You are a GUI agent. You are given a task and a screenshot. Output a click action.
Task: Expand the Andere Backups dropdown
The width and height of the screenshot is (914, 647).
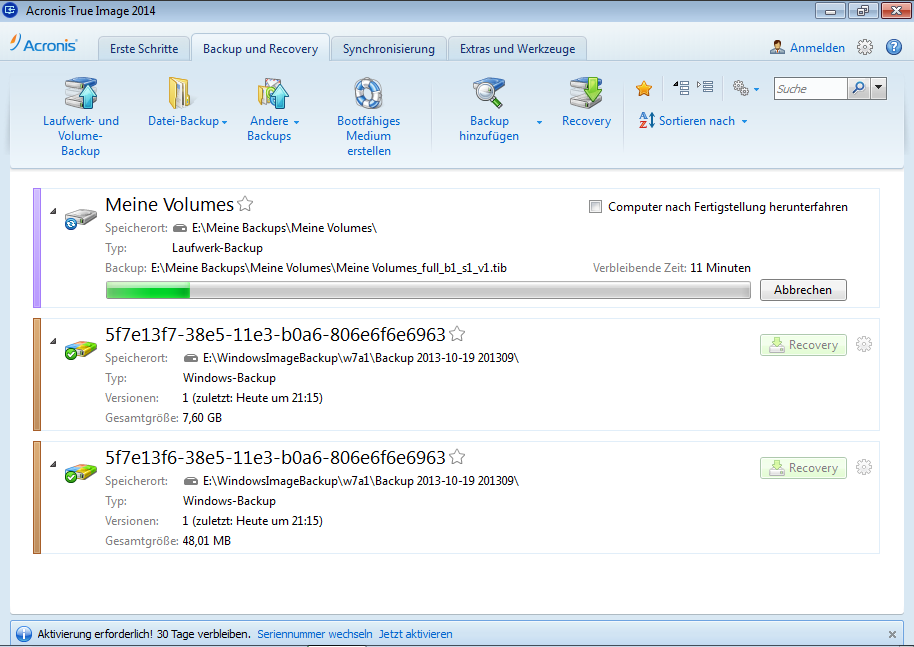point(296,122)
